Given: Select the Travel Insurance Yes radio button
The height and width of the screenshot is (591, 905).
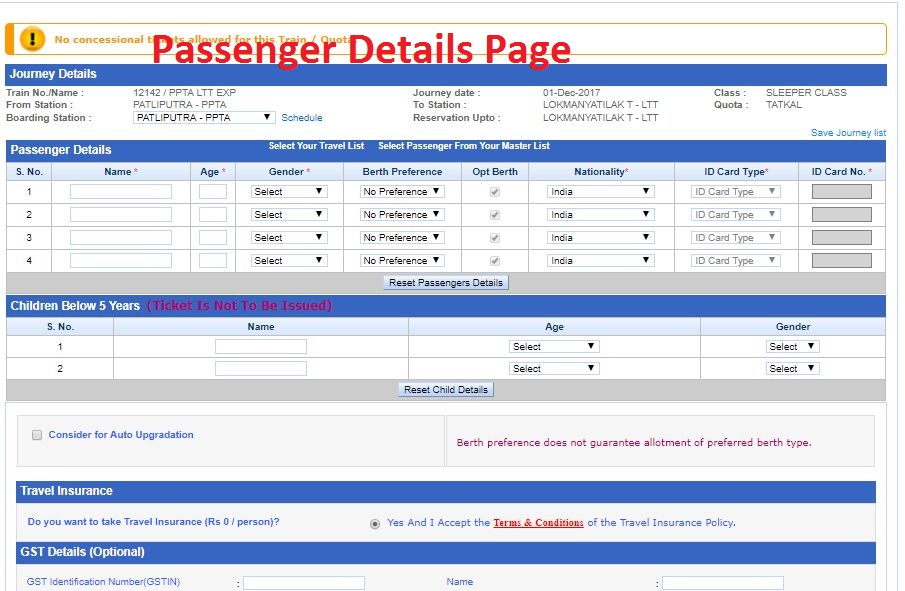Looking at the screenshot, I should (x=375, y=523).
